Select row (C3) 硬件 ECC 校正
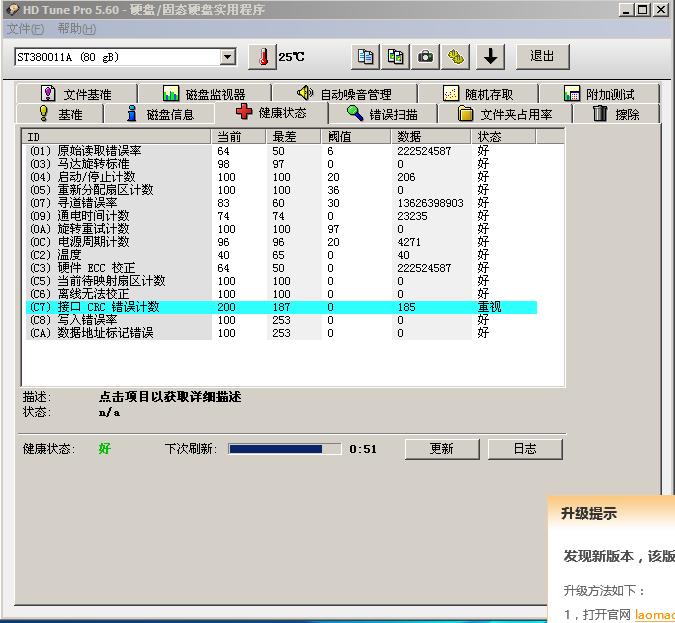This screenshot has height=623, width=675. 282,268
